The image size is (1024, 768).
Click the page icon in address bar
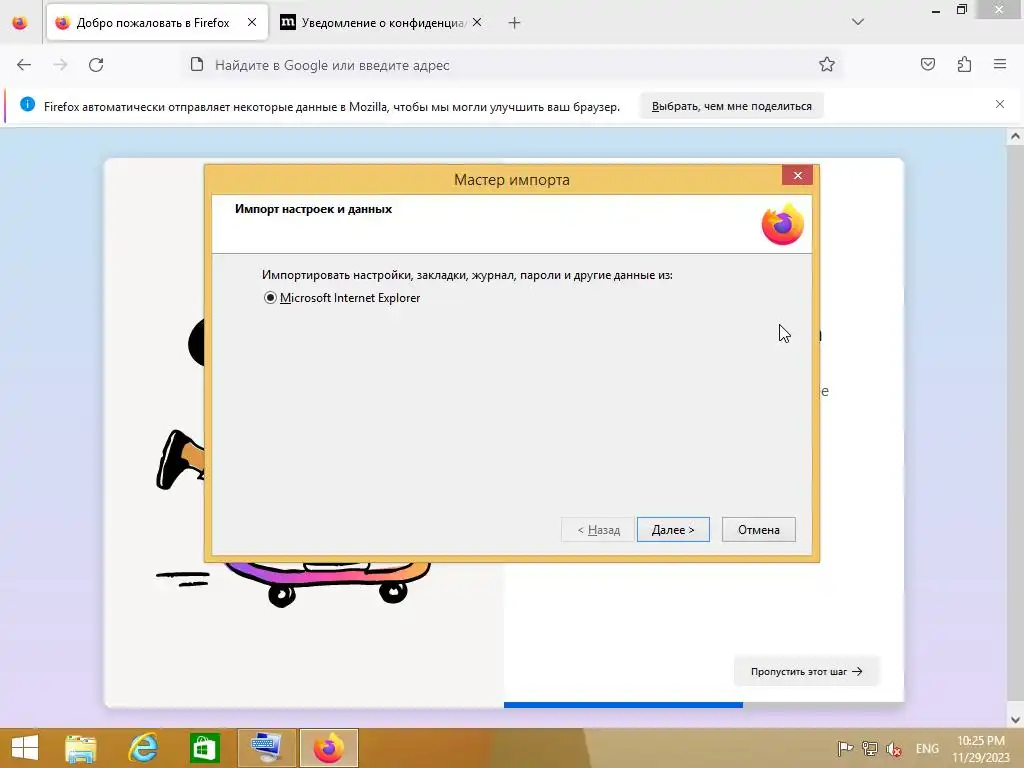197,65
